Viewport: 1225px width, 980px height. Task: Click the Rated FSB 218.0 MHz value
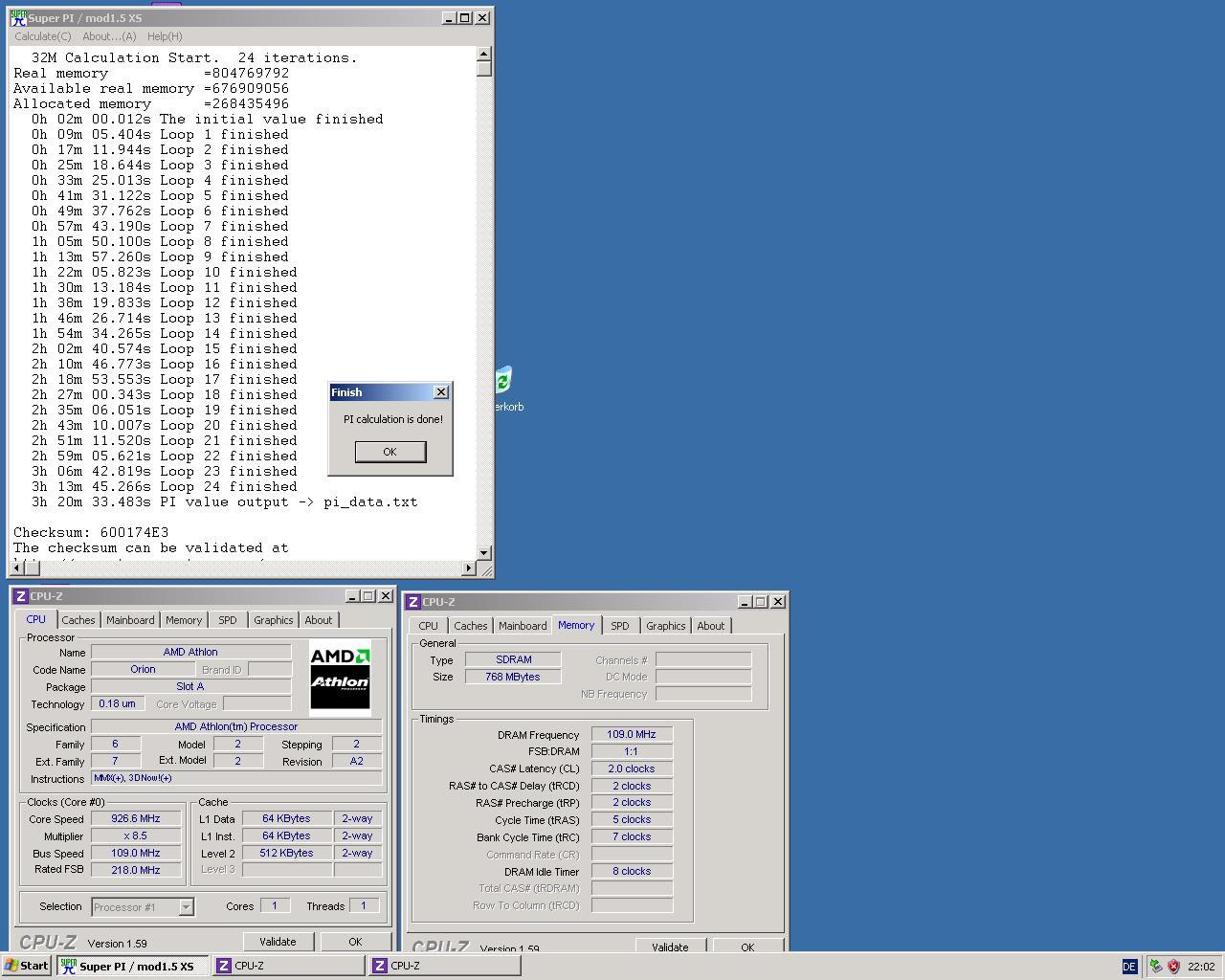(136, 871)
